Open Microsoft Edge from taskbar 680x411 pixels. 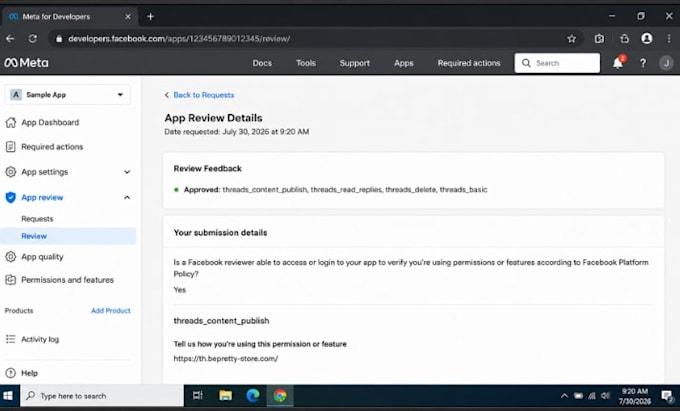pos(253,395)
